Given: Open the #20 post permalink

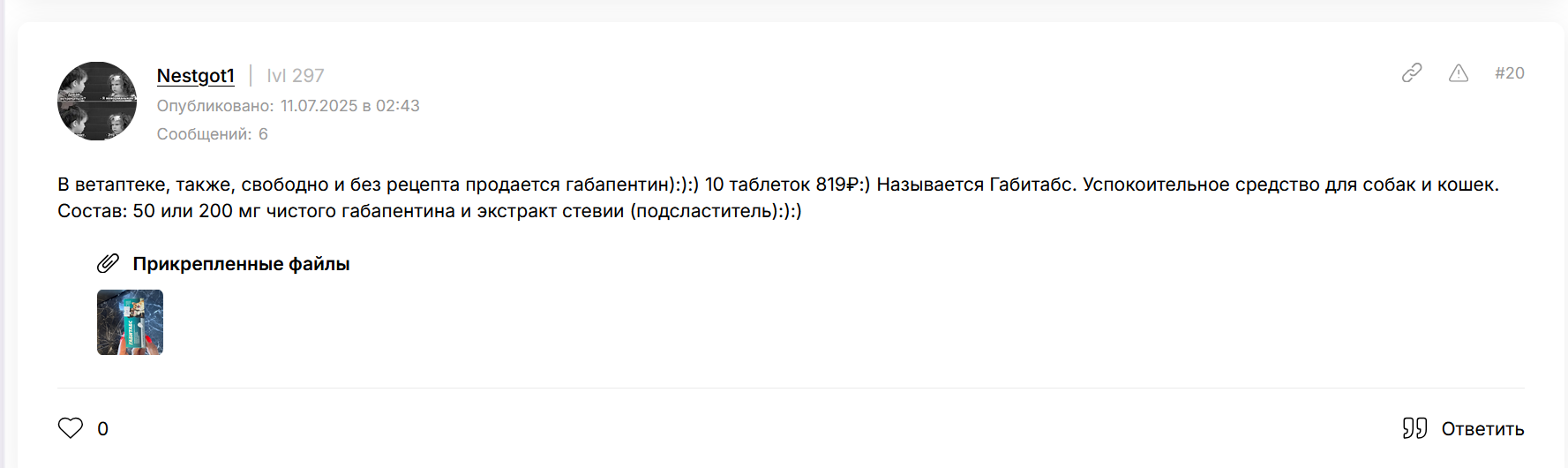Looking at the screenshot, I should click(1509, 73).
